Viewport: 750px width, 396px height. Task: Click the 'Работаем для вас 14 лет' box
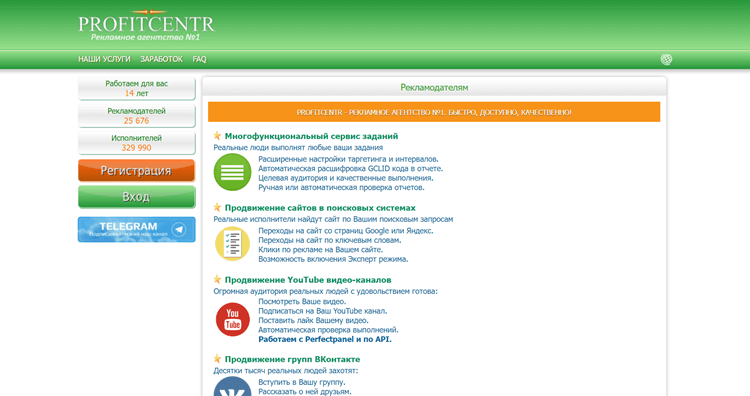[x=136, y=88]
